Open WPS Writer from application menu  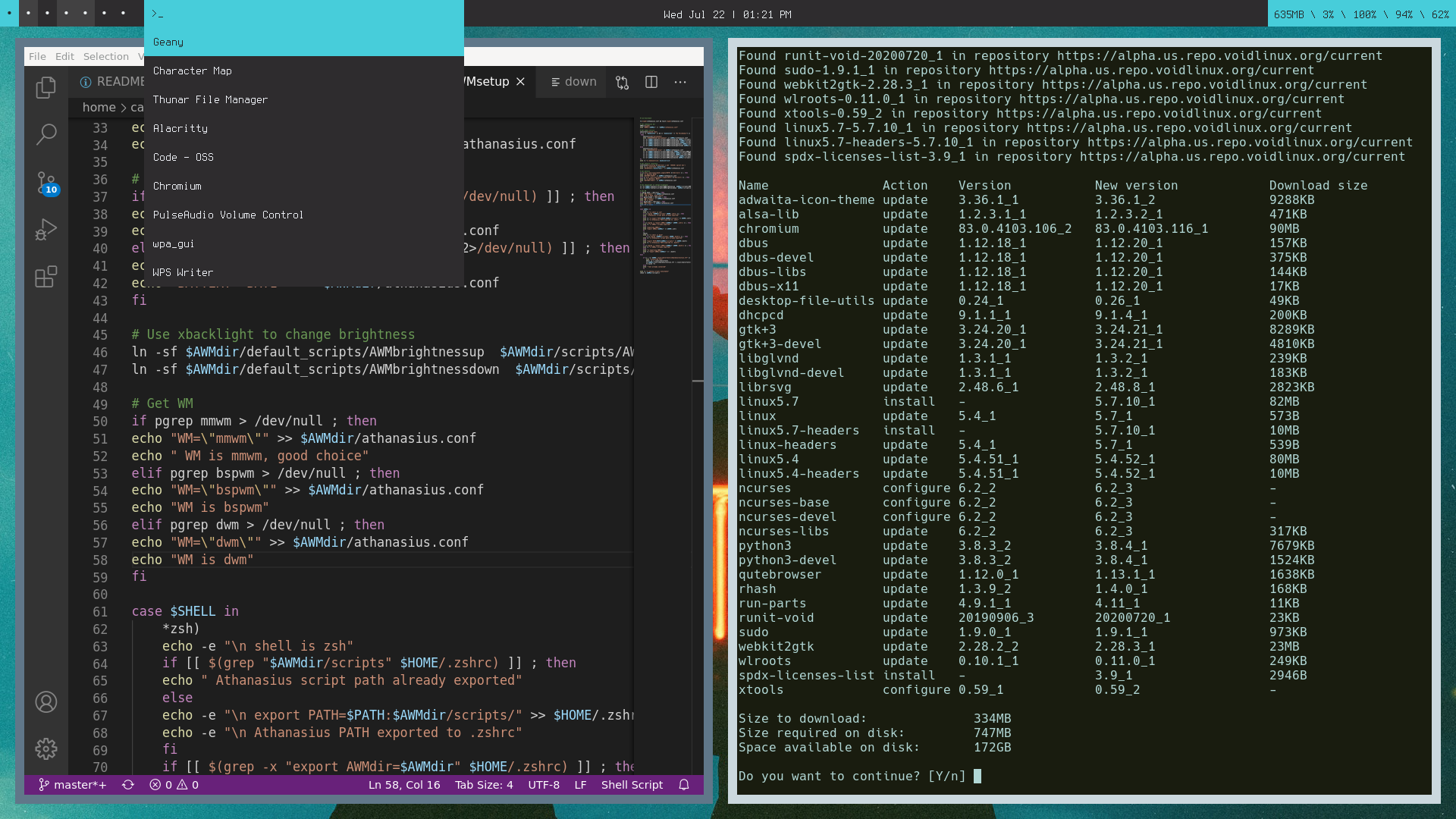(182, 271)
